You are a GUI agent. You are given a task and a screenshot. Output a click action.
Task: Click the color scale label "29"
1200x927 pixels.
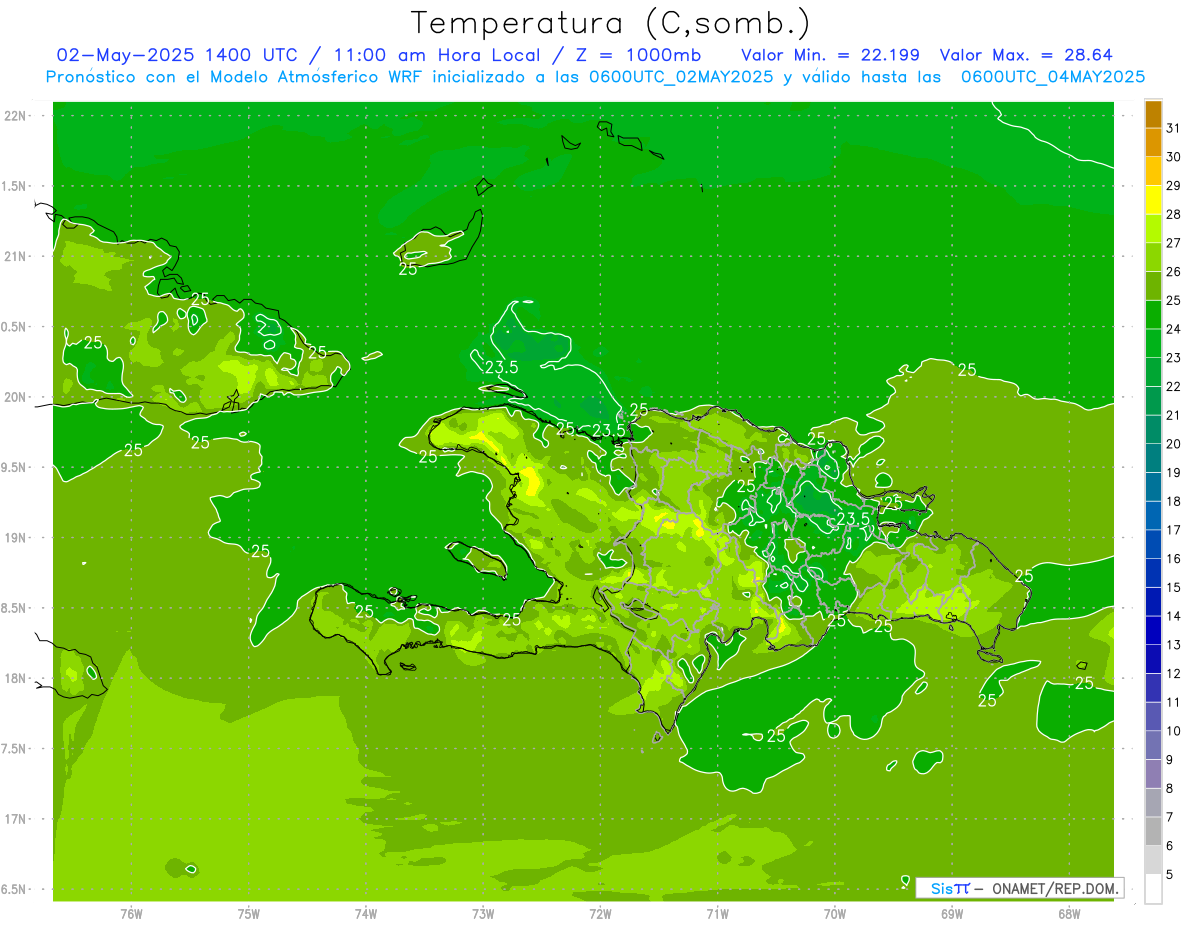click(x=1174, y=185)
